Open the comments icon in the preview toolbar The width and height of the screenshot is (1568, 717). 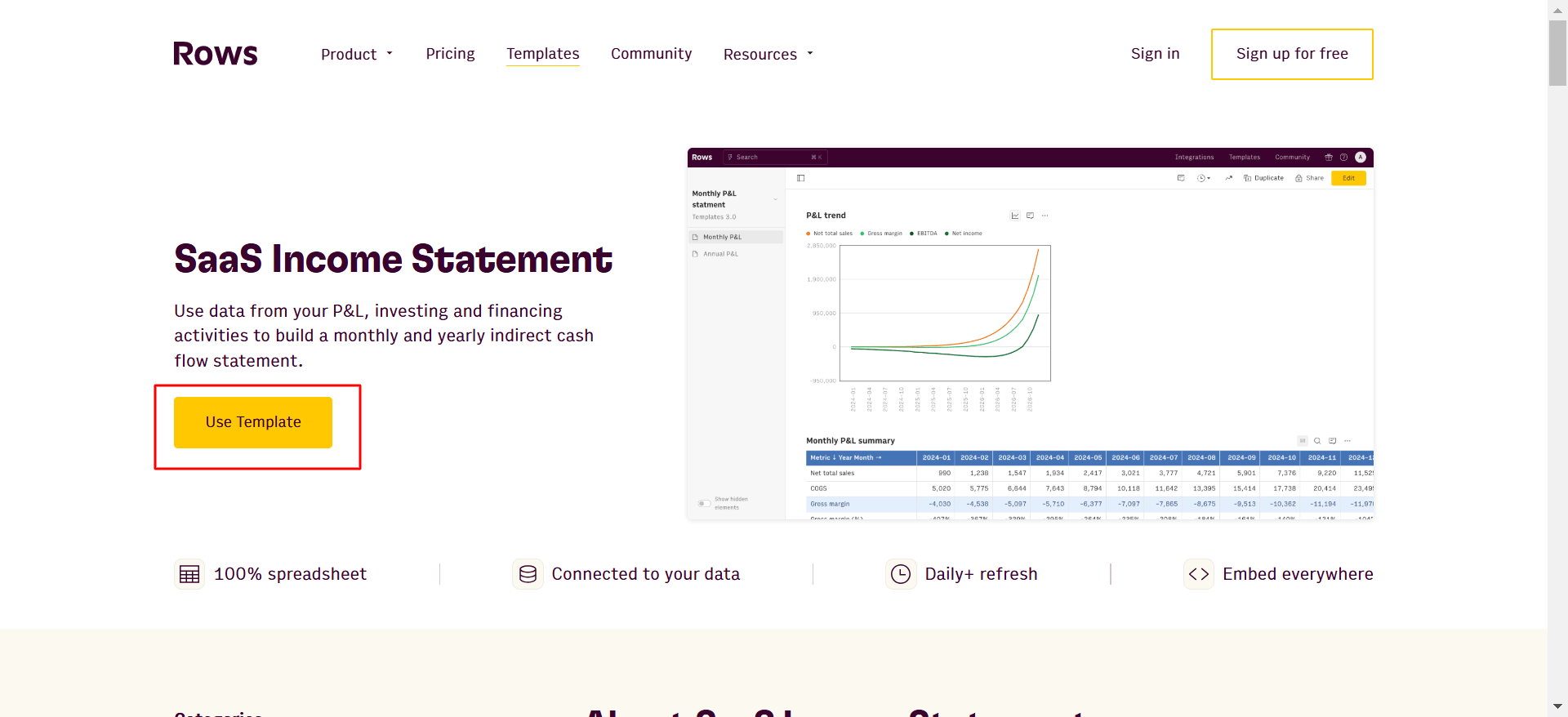1181,178
